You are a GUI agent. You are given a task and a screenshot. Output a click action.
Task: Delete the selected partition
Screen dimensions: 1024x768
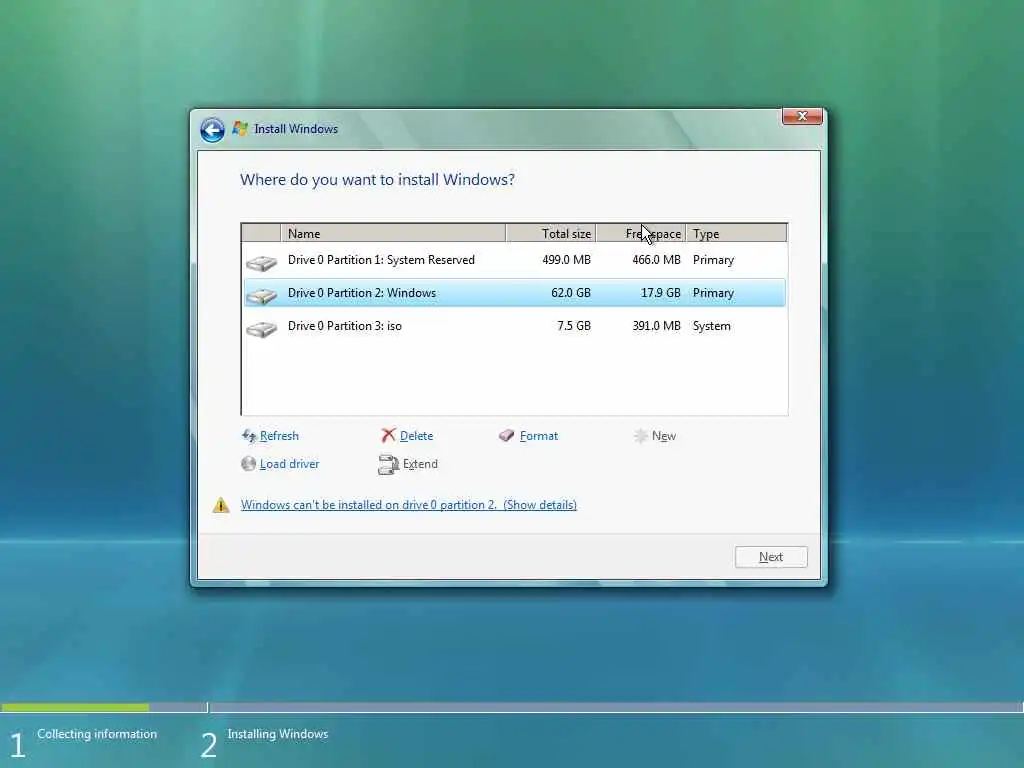pyautogui.click(x=416, y=436)
